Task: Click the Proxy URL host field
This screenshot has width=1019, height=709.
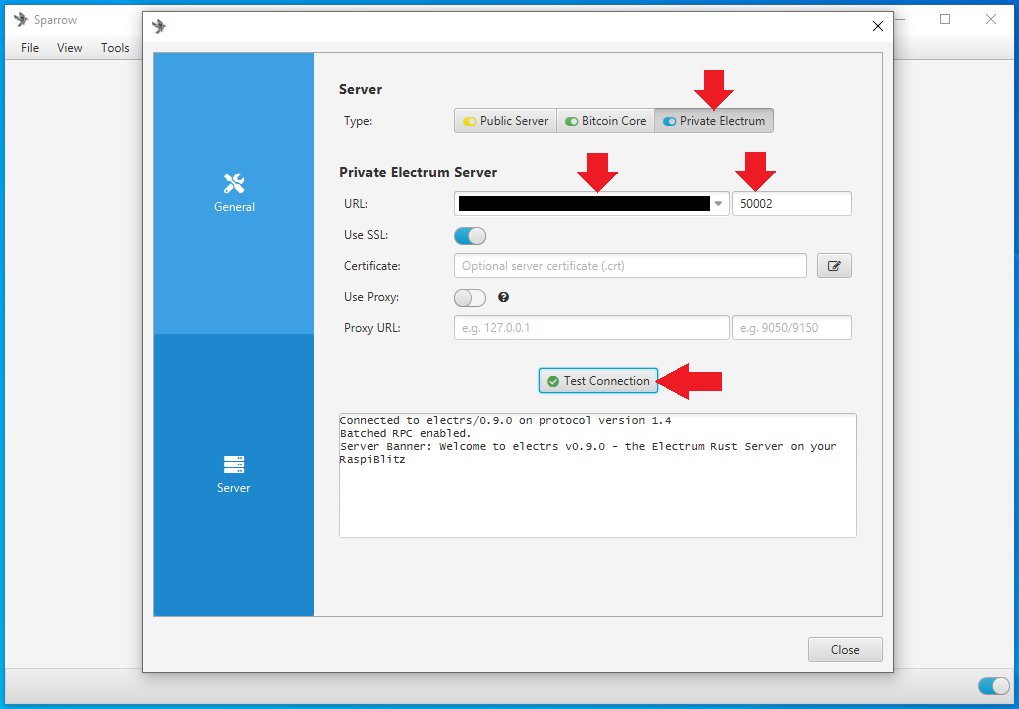Action: [591, 328]
